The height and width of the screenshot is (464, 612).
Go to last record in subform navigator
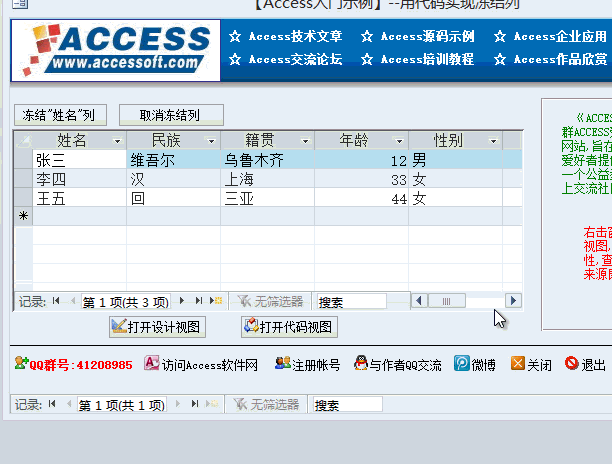pyautogui.click(x=199, y=300)
